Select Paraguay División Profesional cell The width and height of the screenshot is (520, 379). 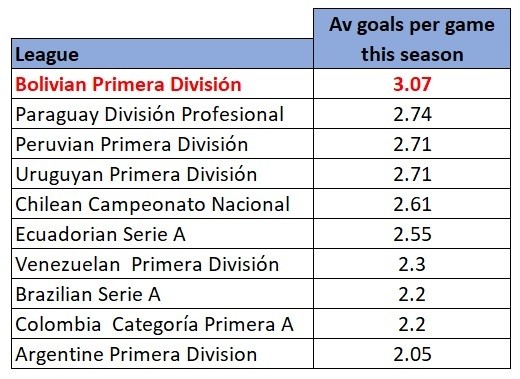point(162,114)
